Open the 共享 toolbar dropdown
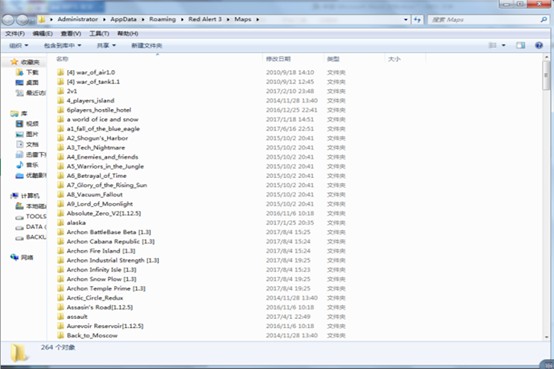This screenshot has width=554, height=369. (106, 45)
